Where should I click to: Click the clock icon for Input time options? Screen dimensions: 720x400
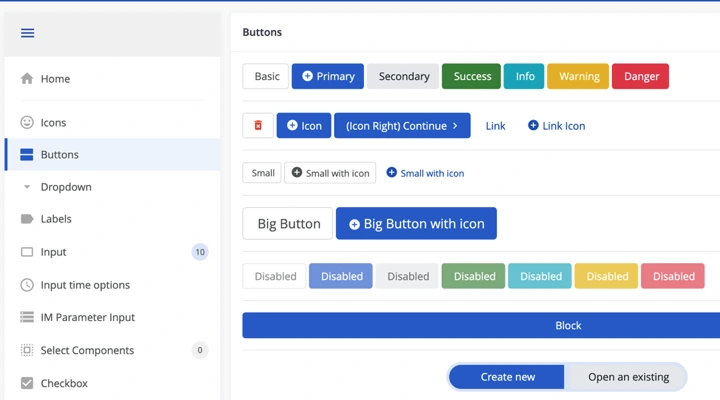click(x=27, y=285)
